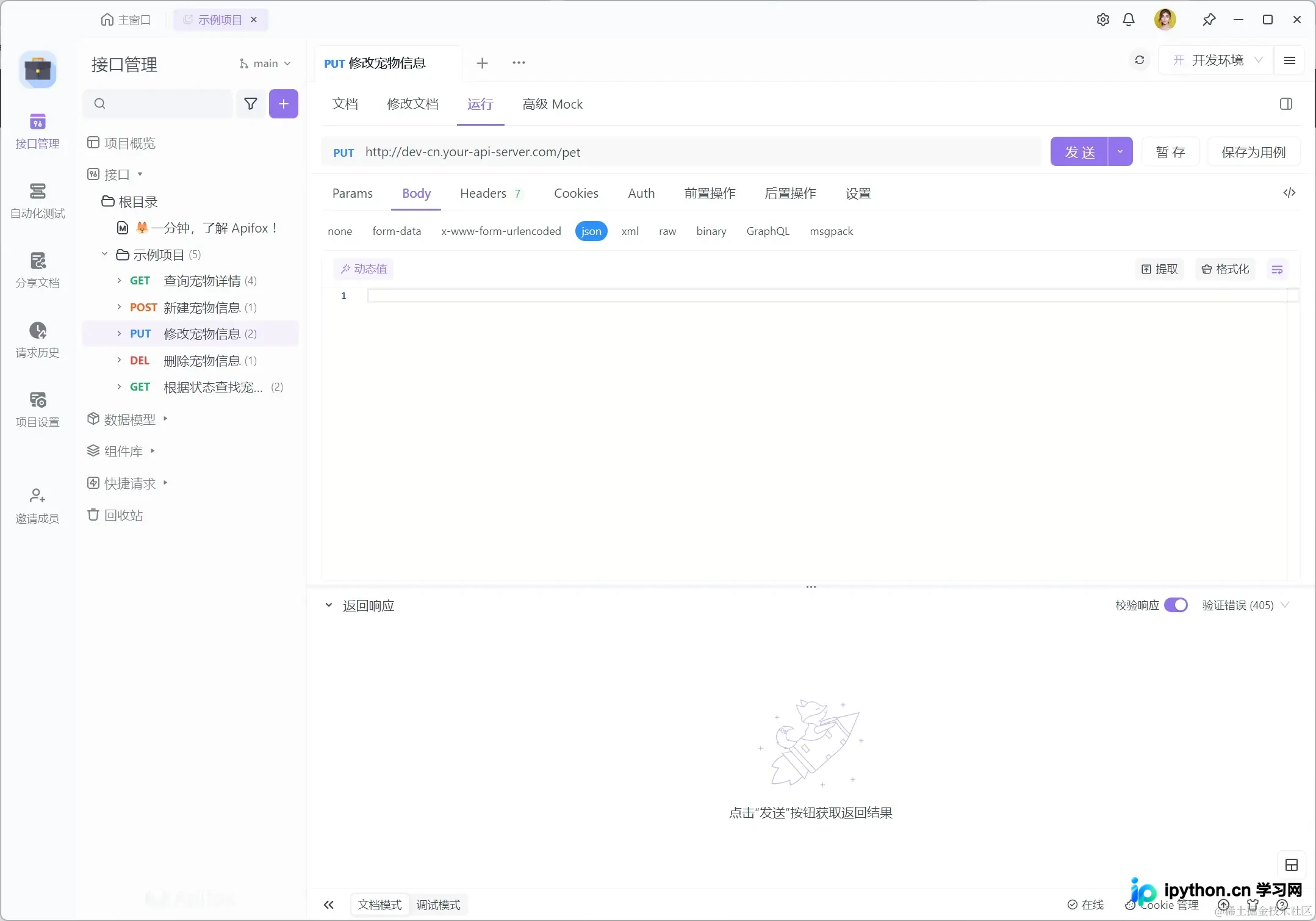Collapse the panel with the double-left arrow
1316x921 pixels.
point(329,905)
